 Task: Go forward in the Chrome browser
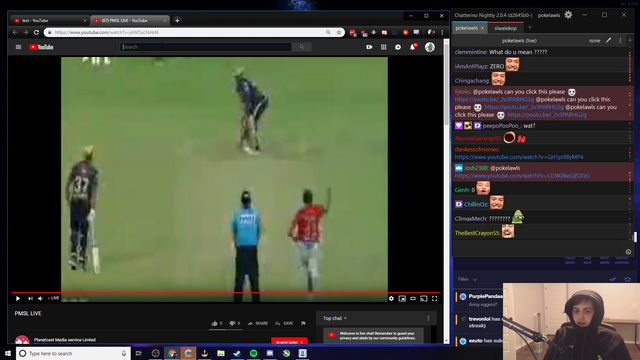[x=25, y=32]
